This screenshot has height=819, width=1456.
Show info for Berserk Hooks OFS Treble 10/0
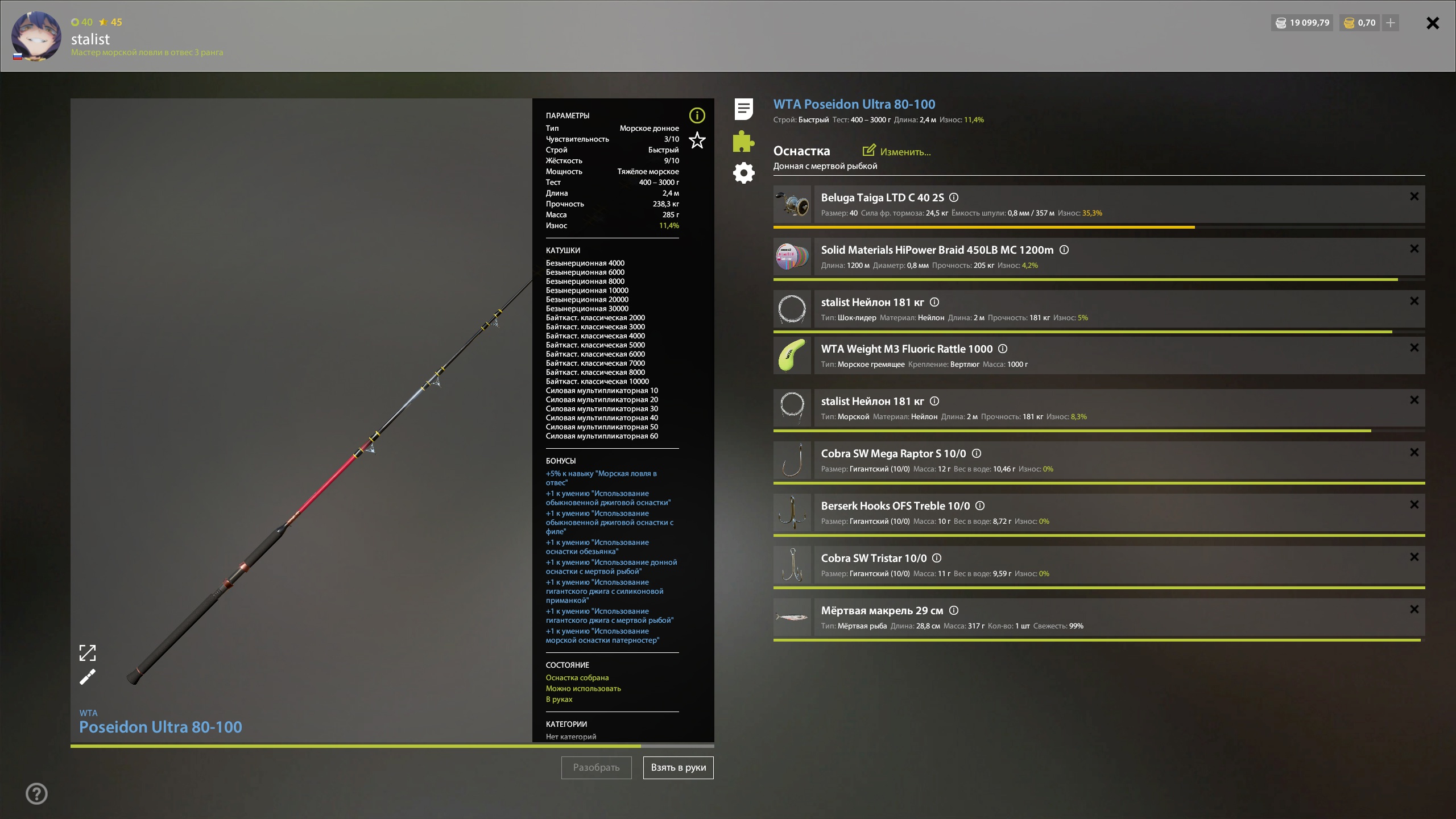point(979,506)
